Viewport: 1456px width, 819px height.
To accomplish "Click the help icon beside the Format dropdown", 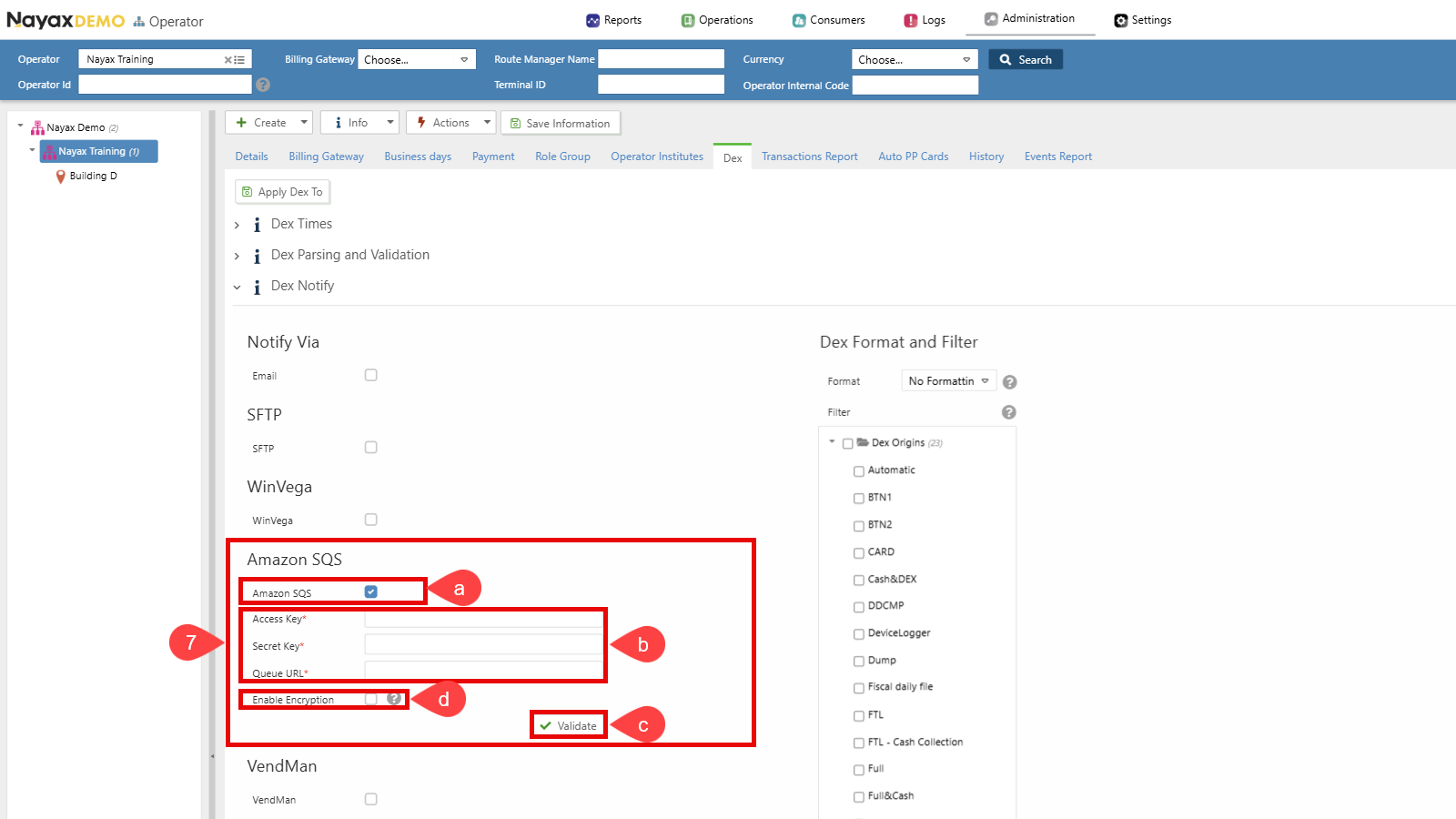I will [1009, 382].
